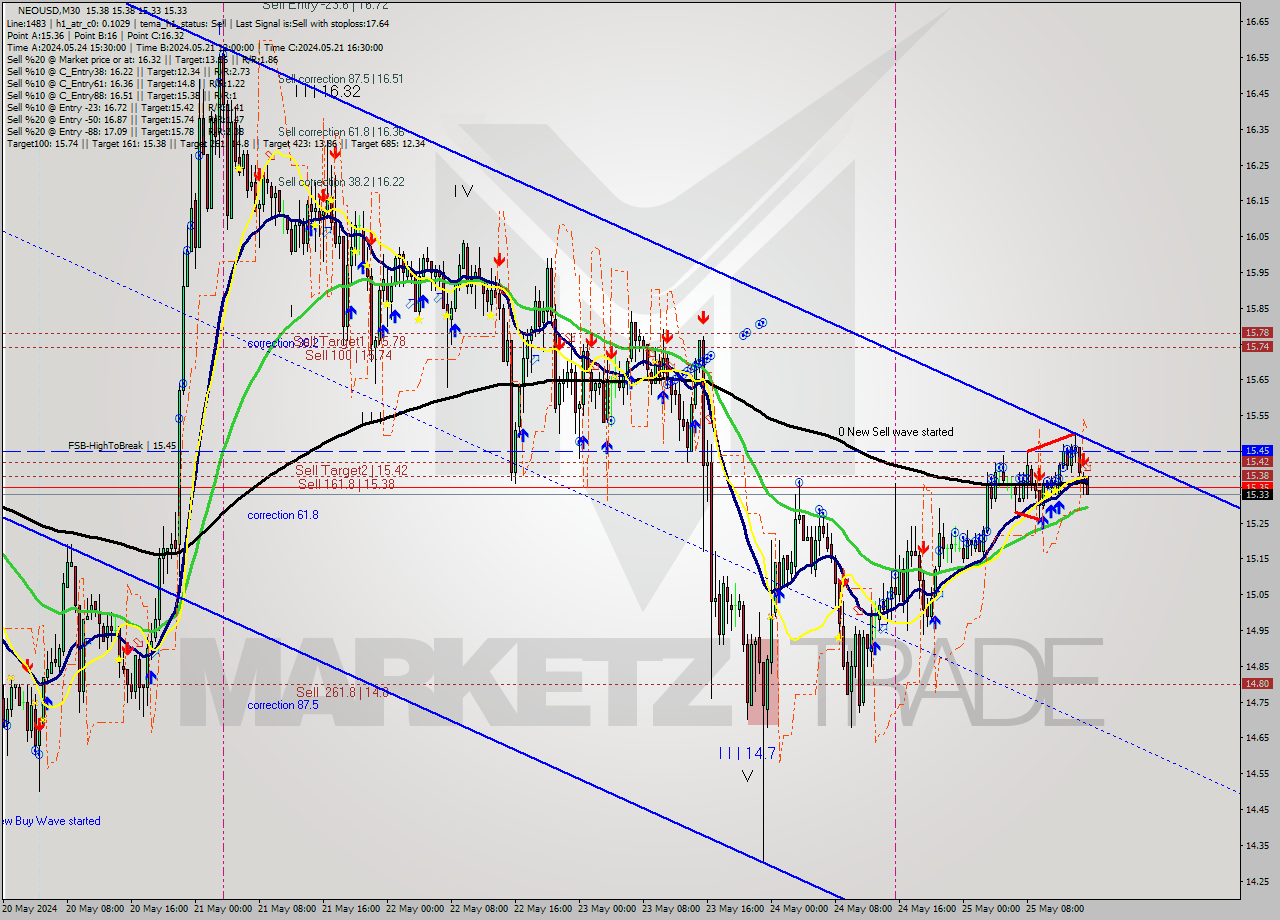This screenshot has height=920, width=1280.
Task: Select the blue 'correction 87.5' label
Action: click(x=283, y=705)
